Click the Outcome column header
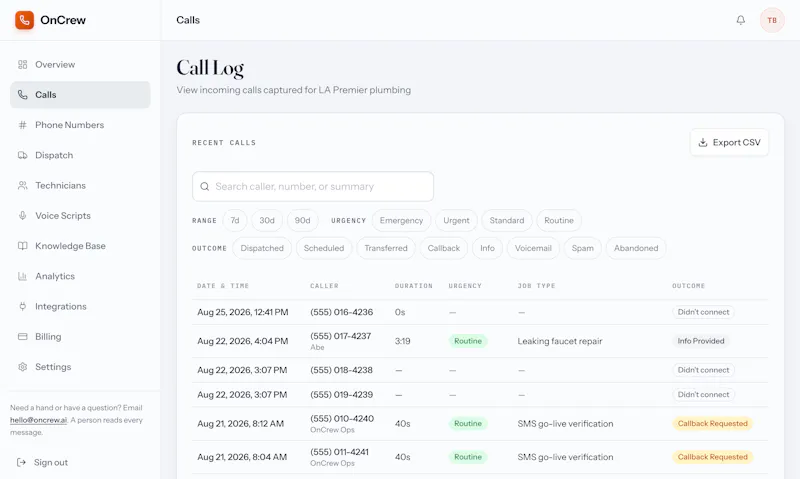The height and width of the screenshot is (479, 800). click(688, 286)
